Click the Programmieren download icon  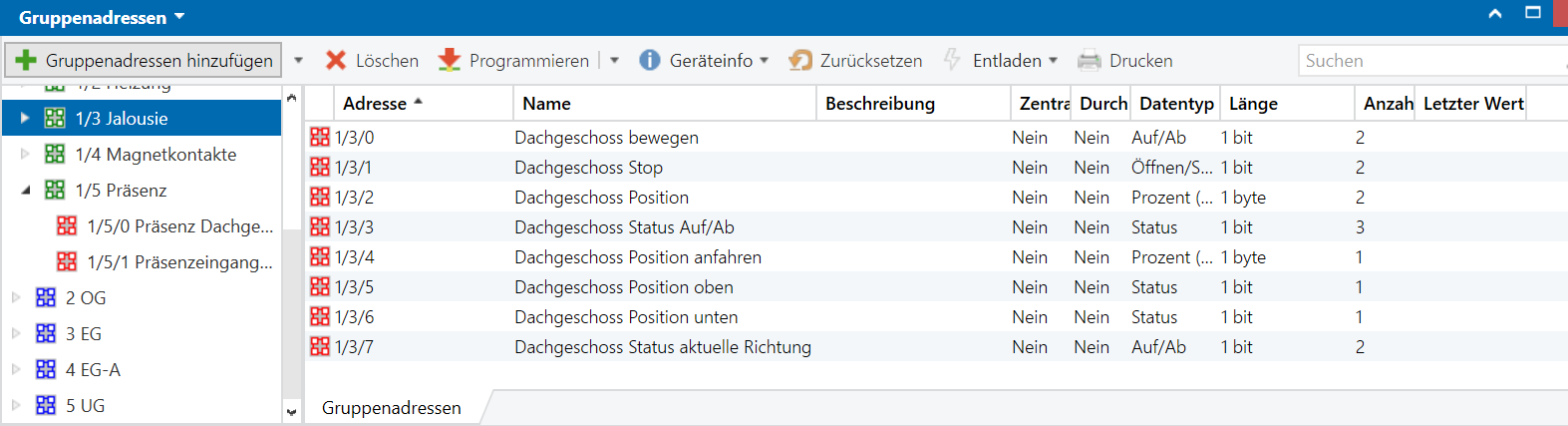click(450, 60)
